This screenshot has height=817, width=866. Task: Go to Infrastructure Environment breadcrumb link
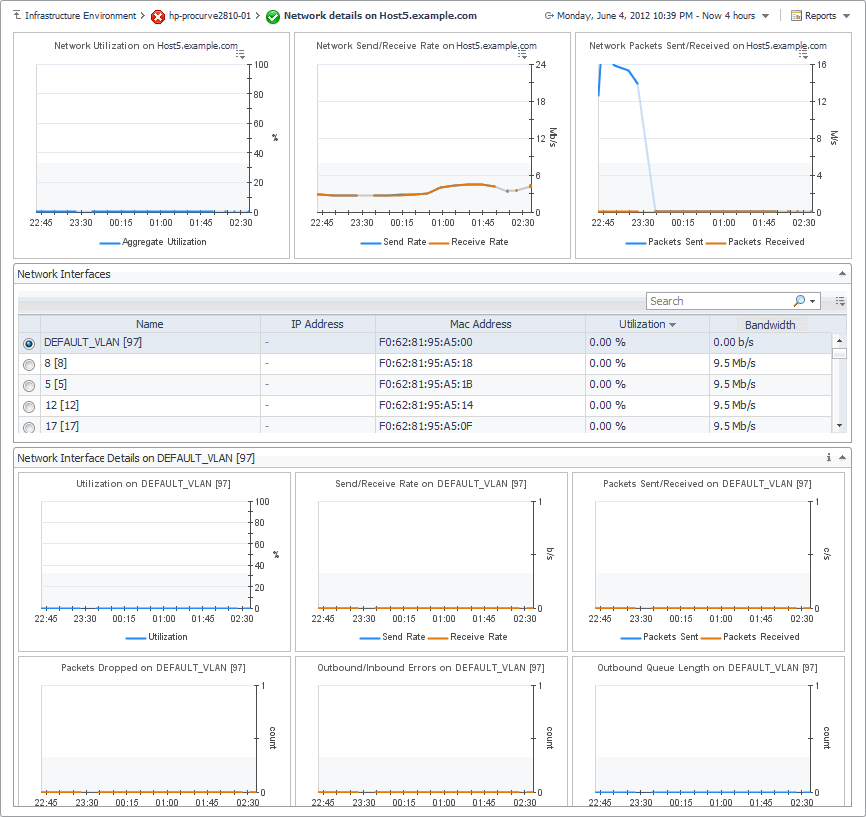(80, 16)
